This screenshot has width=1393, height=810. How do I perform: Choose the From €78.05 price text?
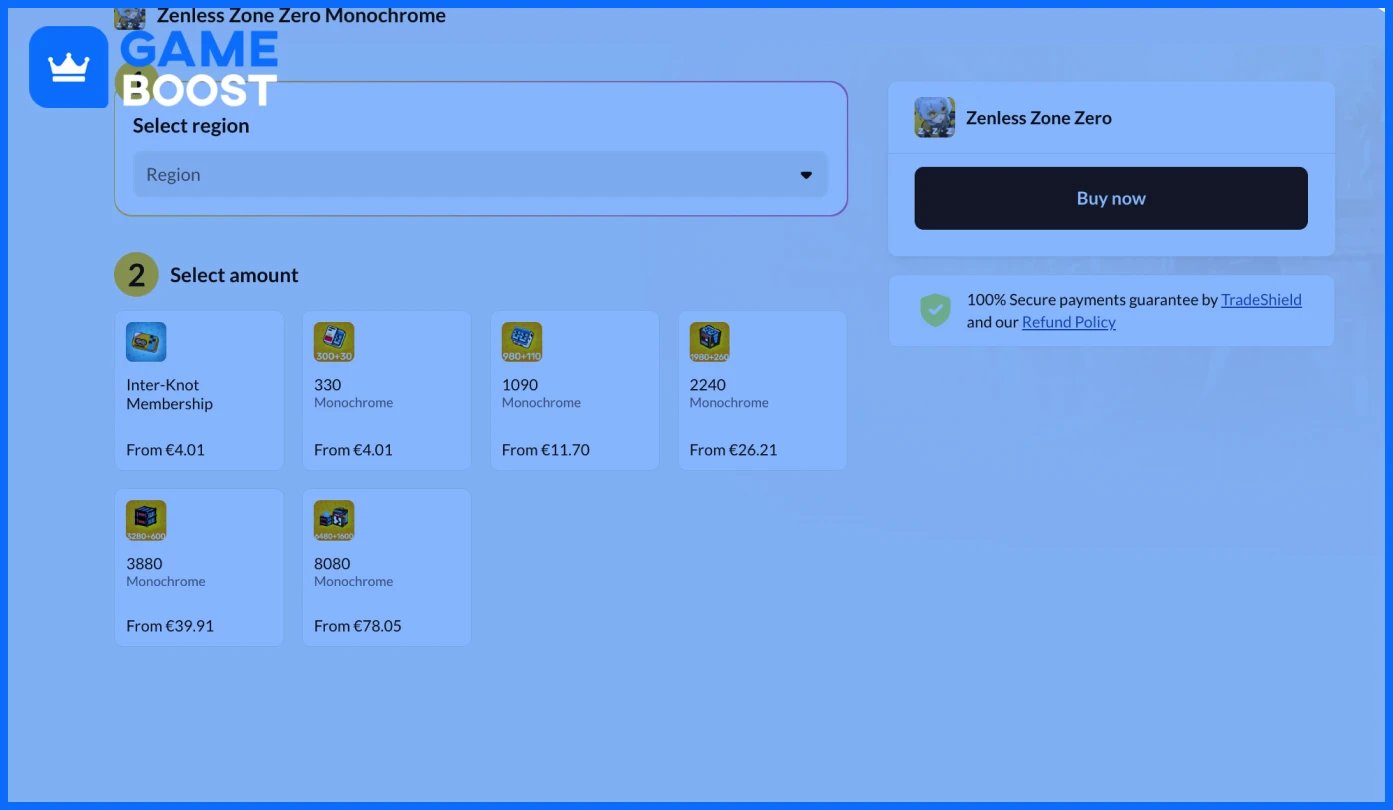point(358,626)
